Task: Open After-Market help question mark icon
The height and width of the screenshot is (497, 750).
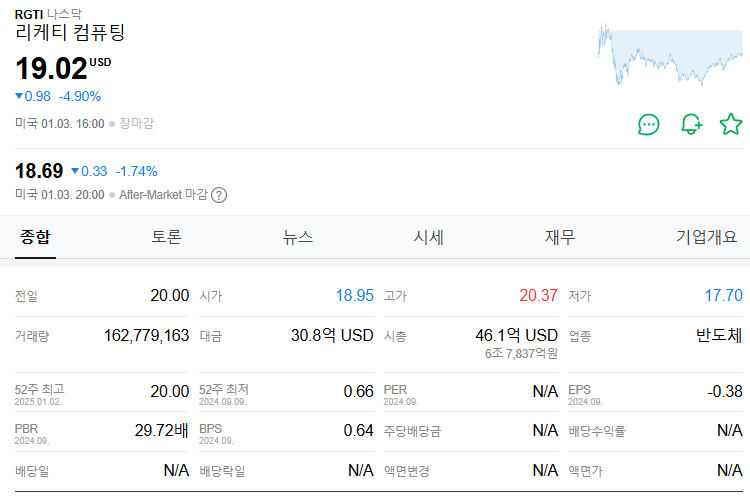Action: pyautogui.click(x=219, y=195)
